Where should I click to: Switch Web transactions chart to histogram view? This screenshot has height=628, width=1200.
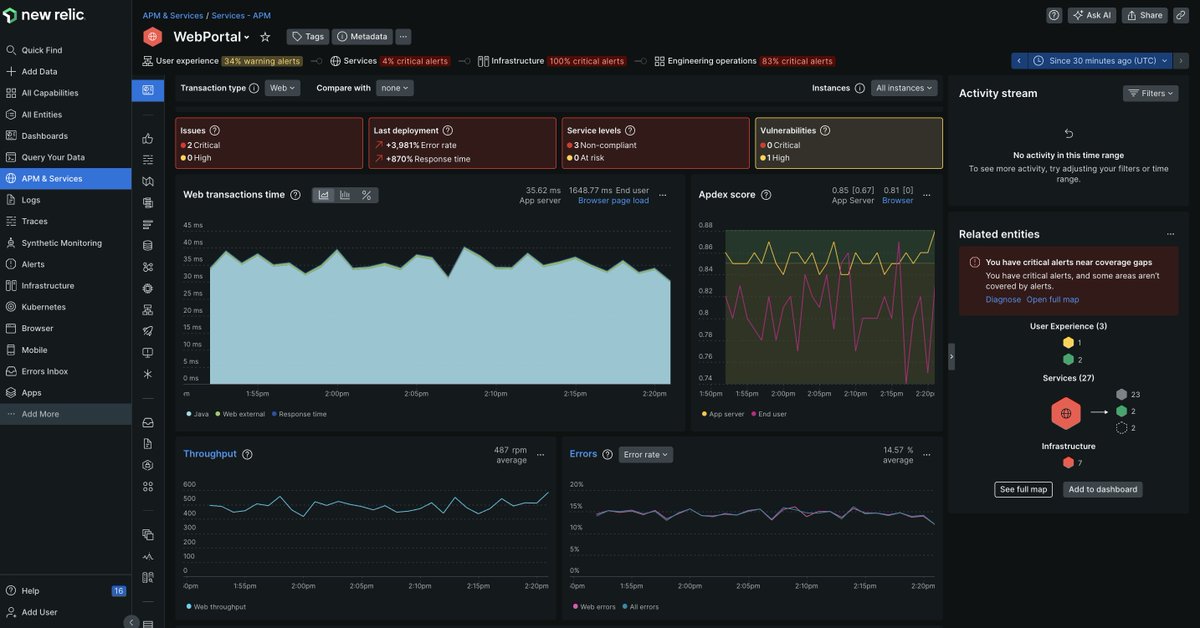click(345, 195)
